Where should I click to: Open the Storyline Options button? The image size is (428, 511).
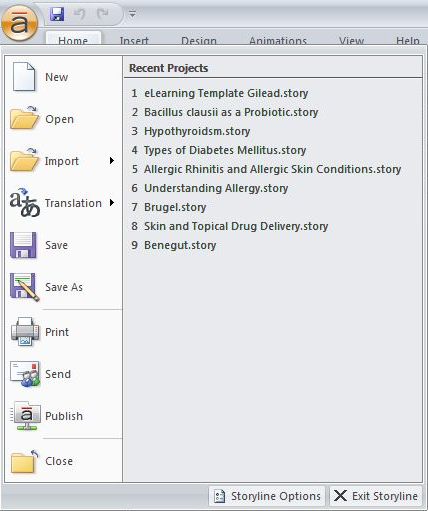267,496
